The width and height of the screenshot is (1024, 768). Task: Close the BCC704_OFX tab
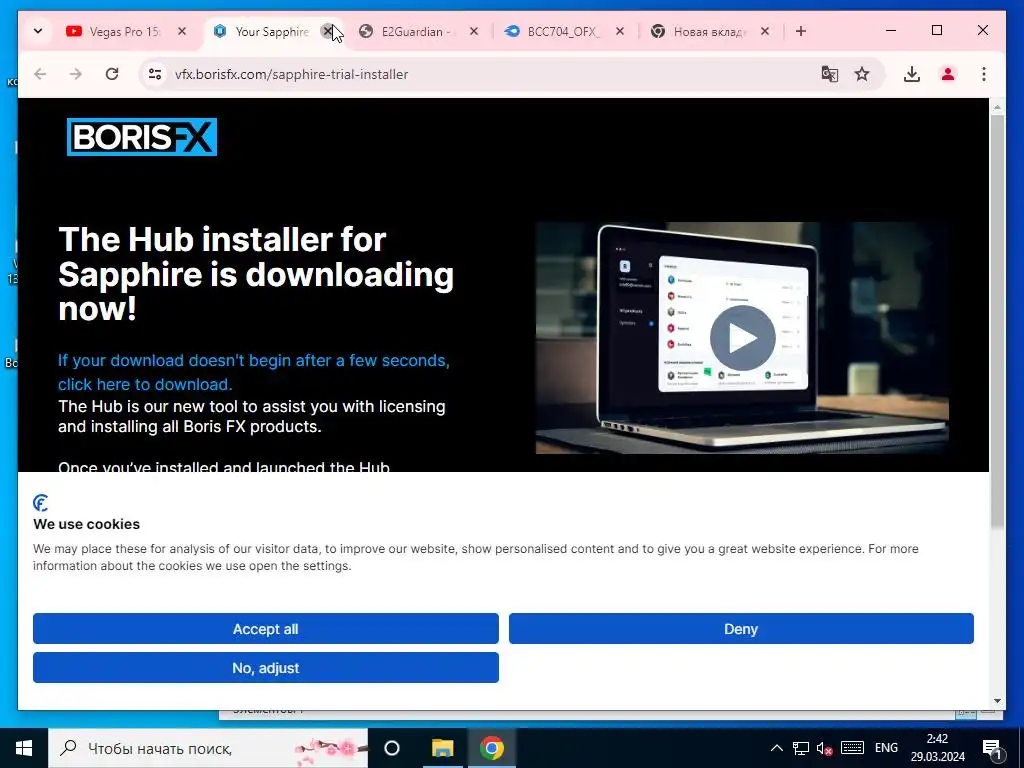pyautogui.click(x=620, y=31)
